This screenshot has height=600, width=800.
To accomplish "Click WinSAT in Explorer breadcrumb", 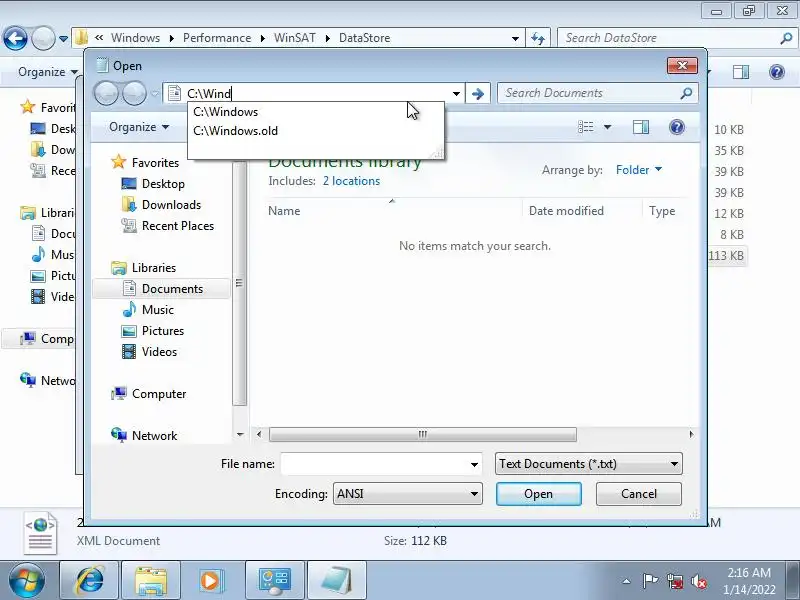I will [294, 38].
